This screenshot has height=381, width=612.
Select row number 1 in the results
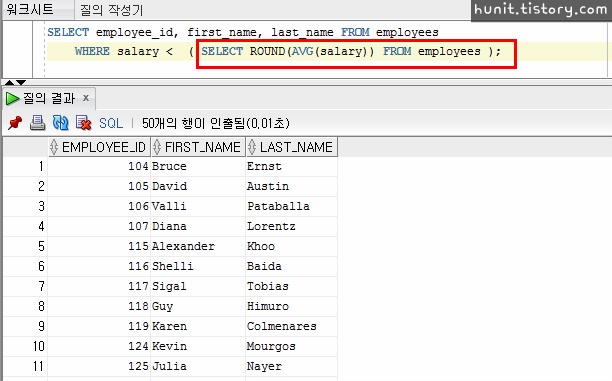click(x=25, y=166)
